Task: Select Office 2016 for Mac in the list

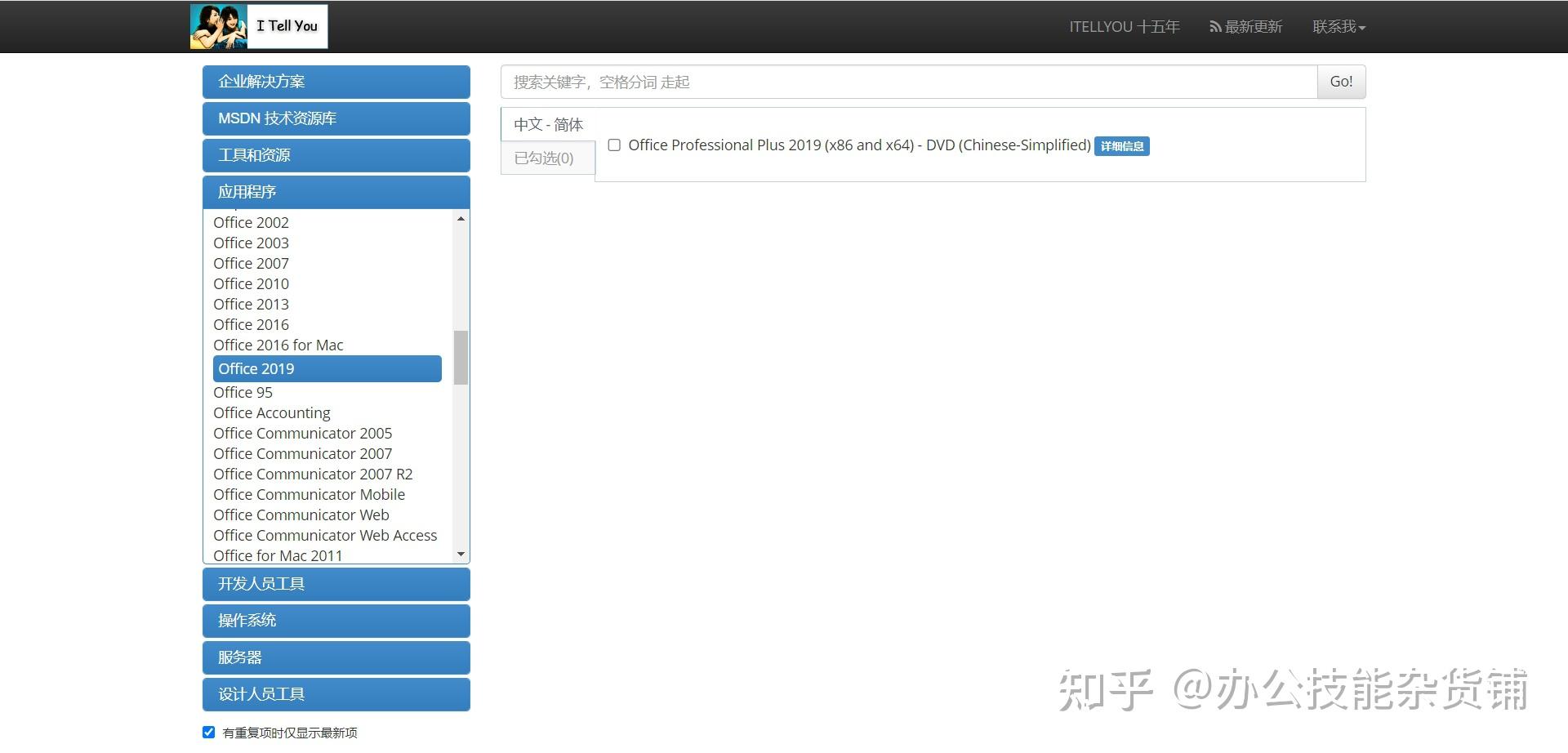Action: (x=278, y=345)
